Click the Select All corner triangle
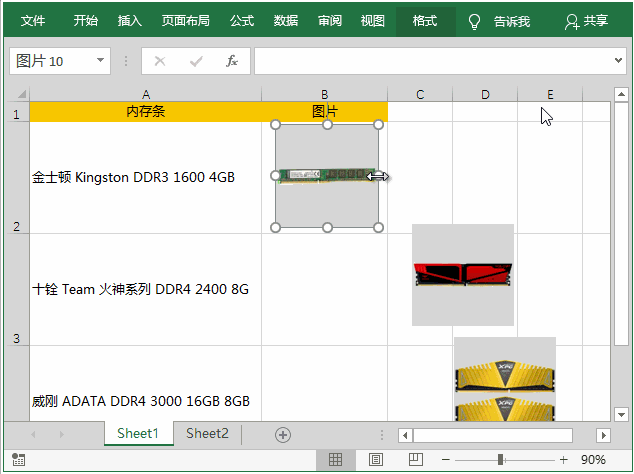 pyautogui.click(x=20, y=94)
